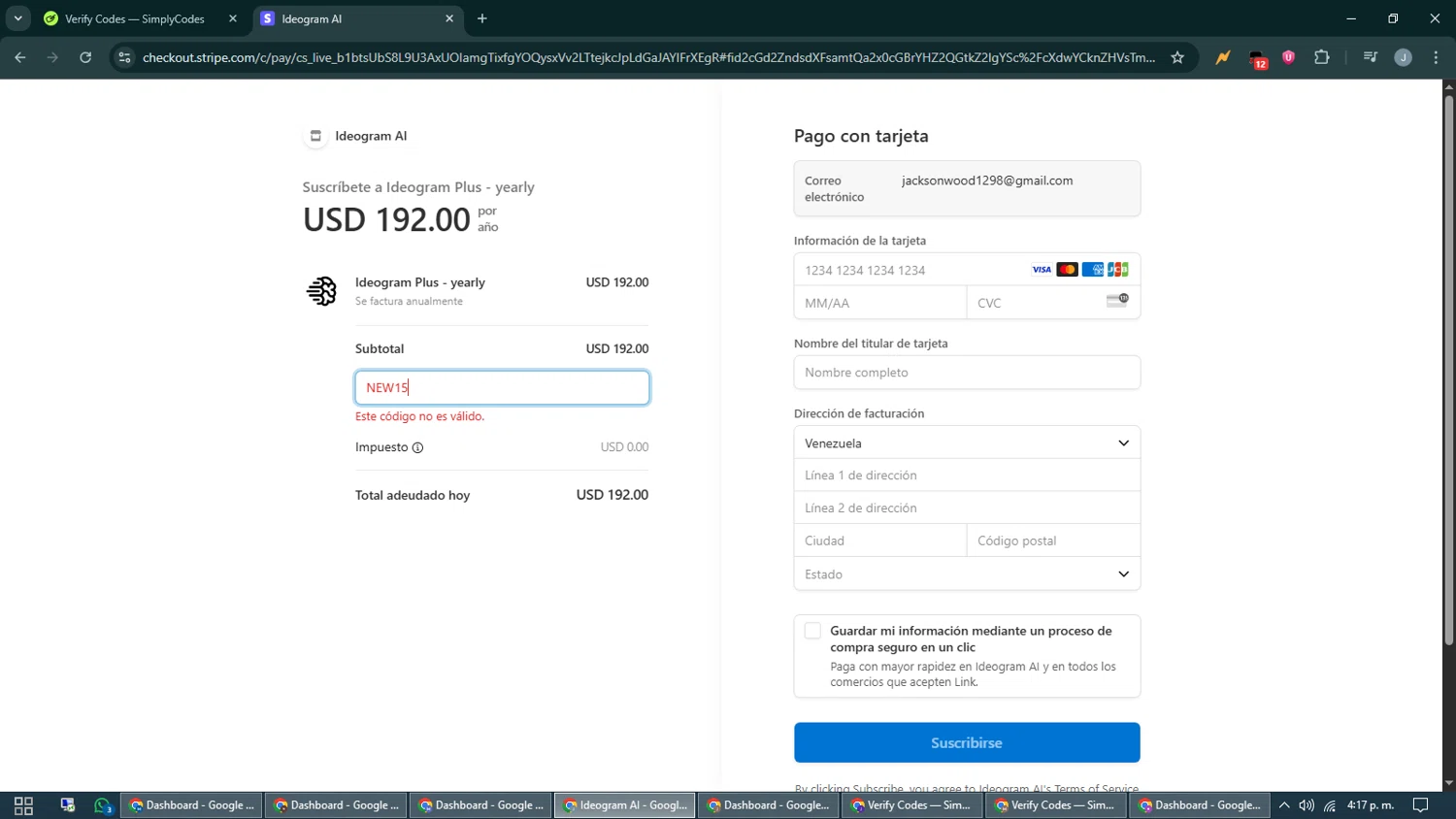Click the card number input field
1456x819 pixels.
tap(967, 270)
